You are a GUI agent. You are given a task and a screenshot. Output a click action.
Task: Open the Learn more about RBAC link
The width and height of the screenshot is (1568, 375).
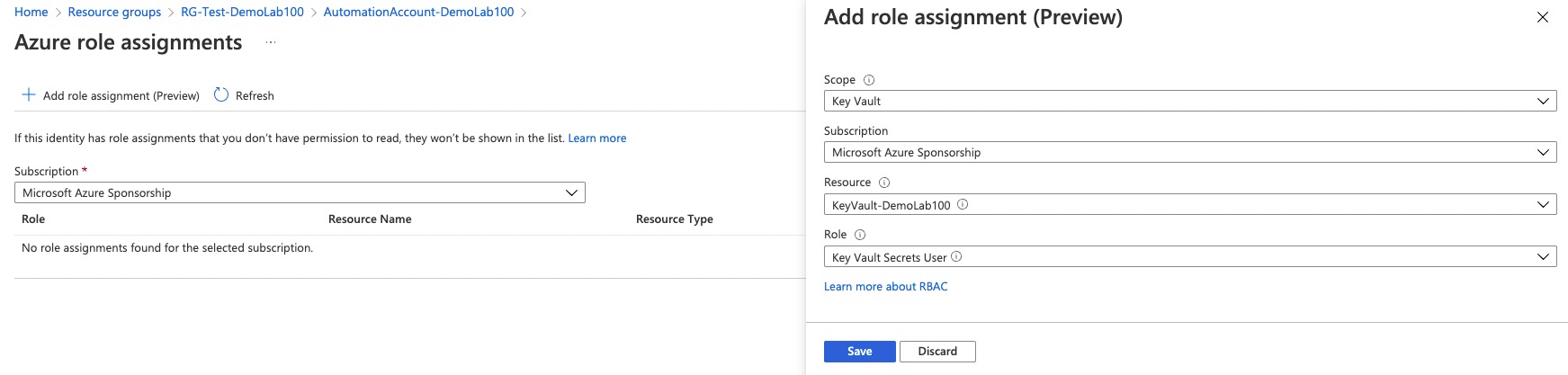tap(885, 287)
